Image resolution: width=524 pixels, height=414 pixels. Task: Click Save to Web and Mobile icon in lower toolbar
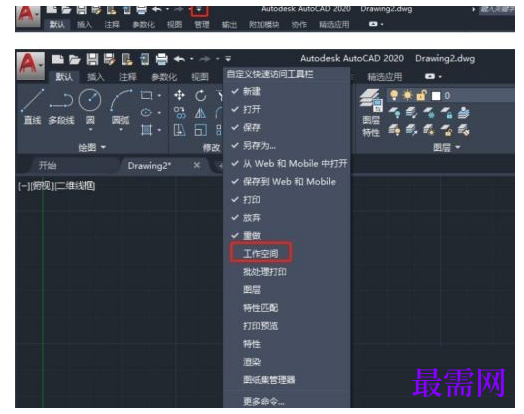tap(144, 59)
